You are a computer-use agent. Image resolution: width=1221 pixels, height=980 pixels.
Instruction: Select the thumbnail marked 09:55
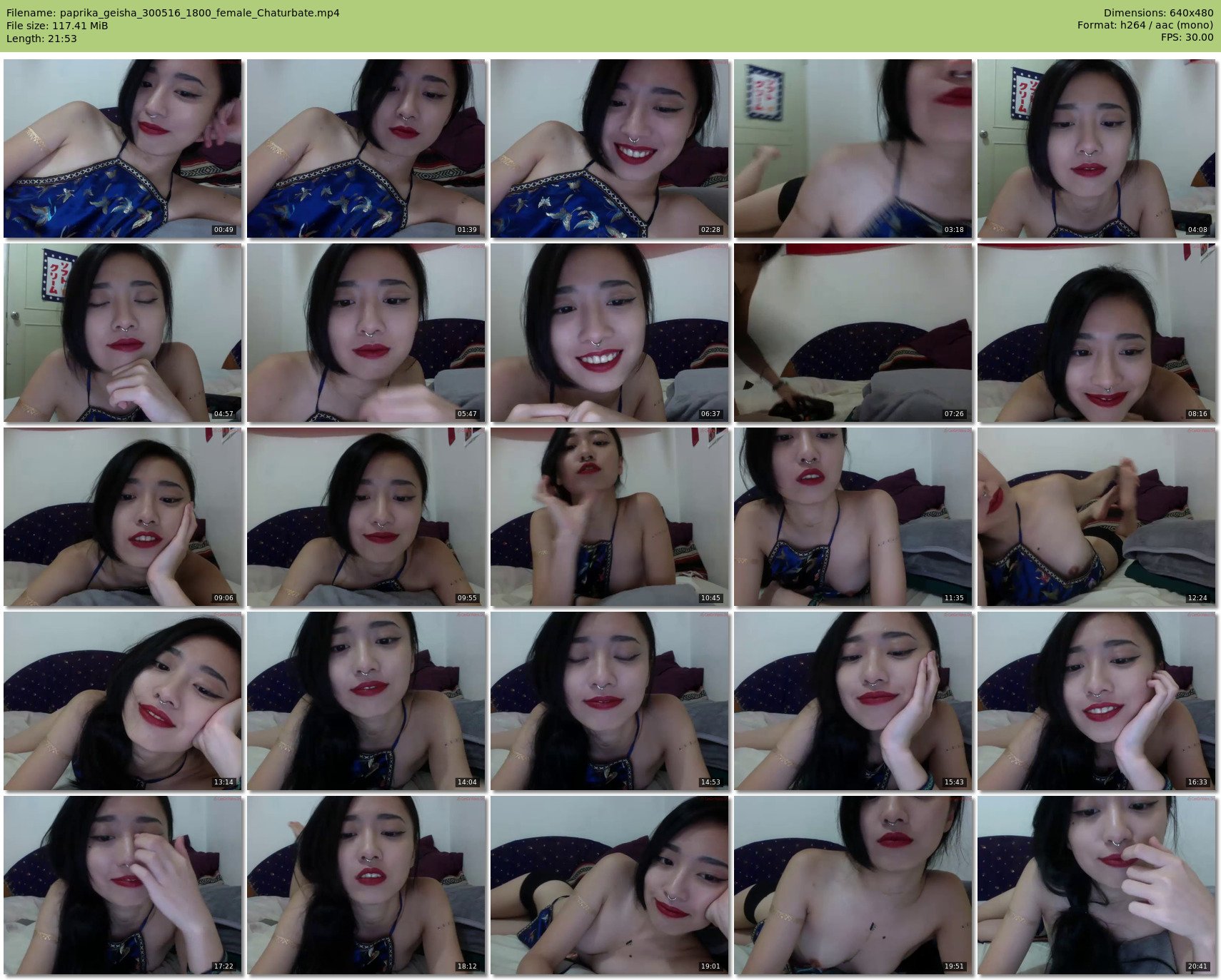(x=366, y=517)
